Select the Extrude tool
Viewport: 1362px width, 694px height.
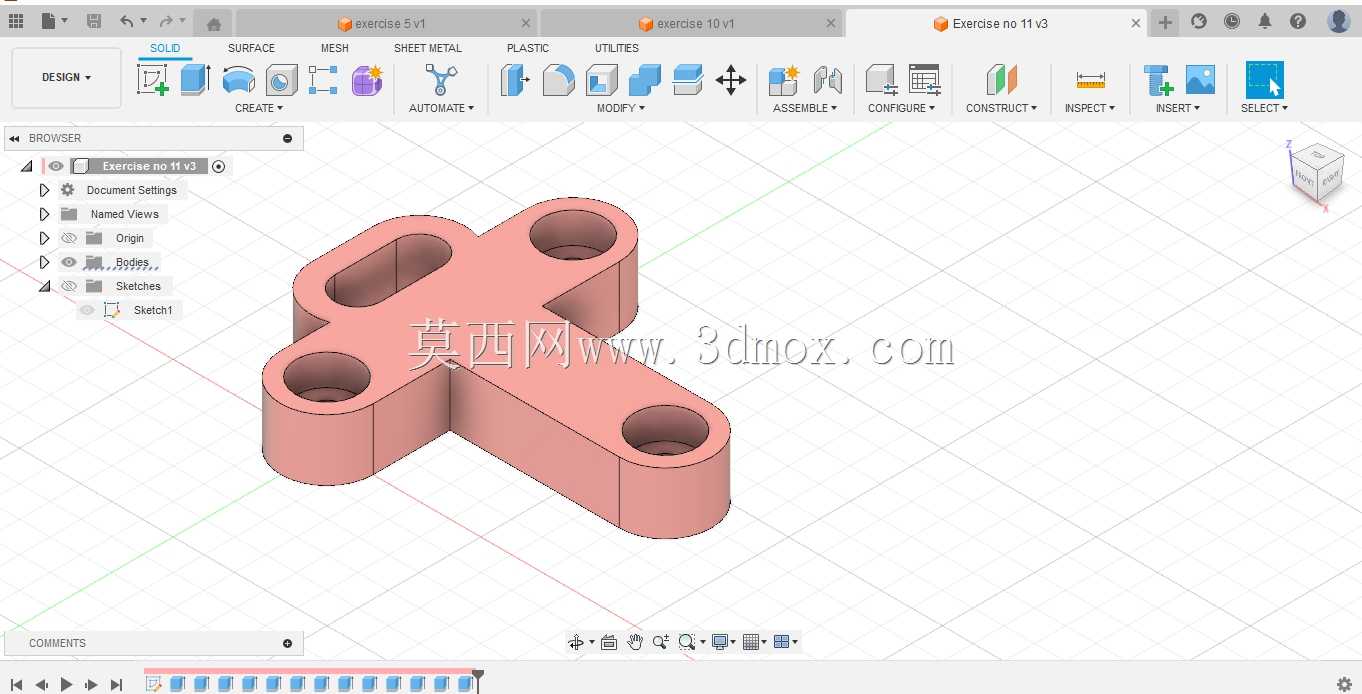[195, 80]
